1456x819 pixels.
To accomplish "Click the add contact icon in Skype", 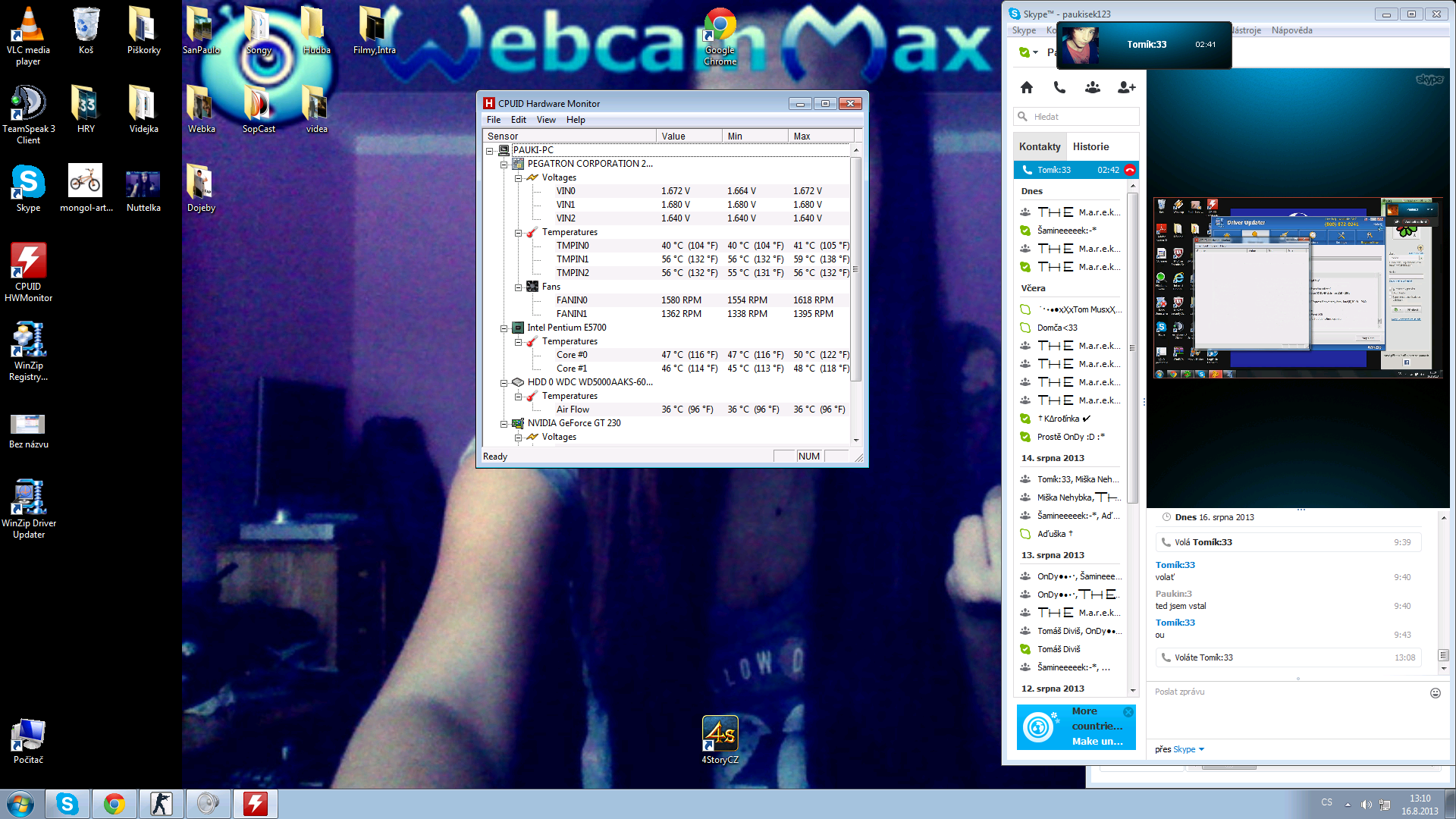I will 1126,88.
